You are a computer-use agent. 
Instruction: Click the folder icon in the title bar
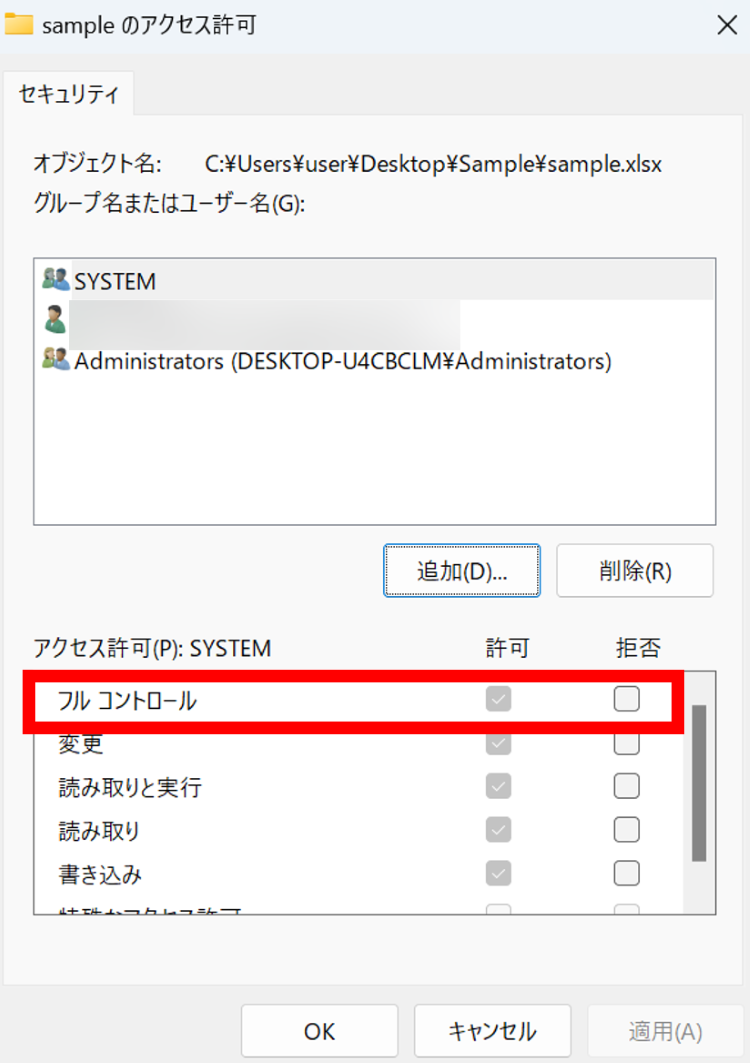pyautogui.click(x=19, y=24)
